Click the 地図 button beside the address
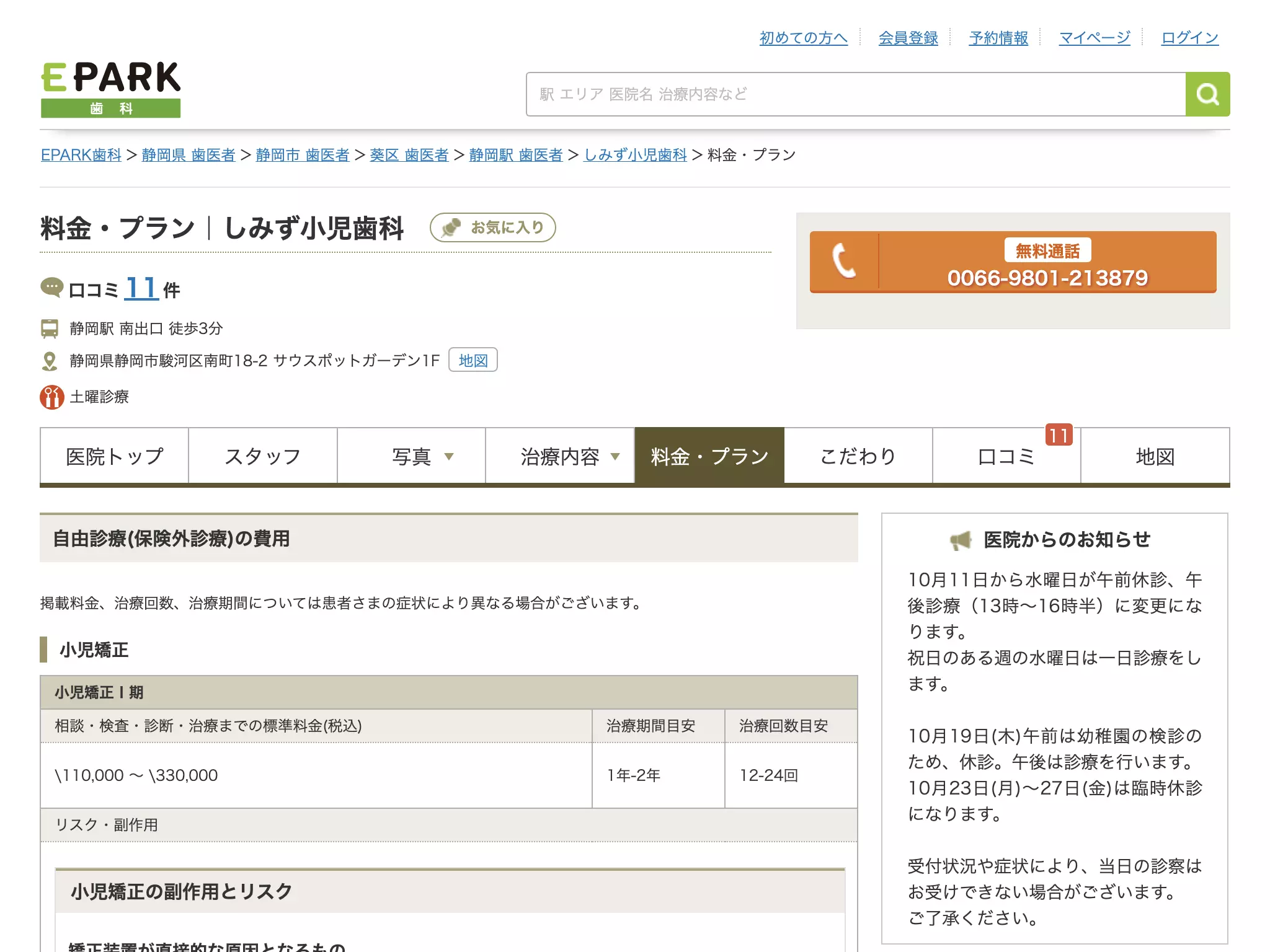1270x952 pixels. (x=473, y=360)
